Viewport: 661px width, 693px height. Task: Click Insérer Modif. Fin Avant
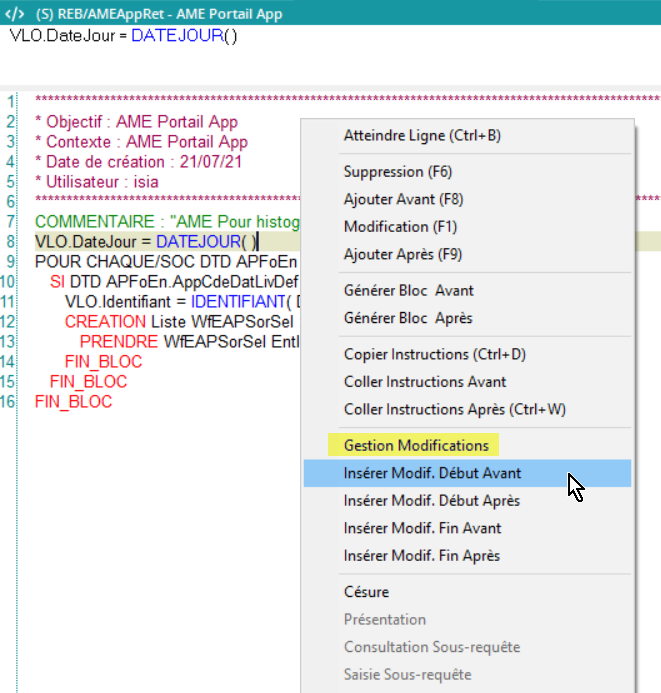[422, 528]
